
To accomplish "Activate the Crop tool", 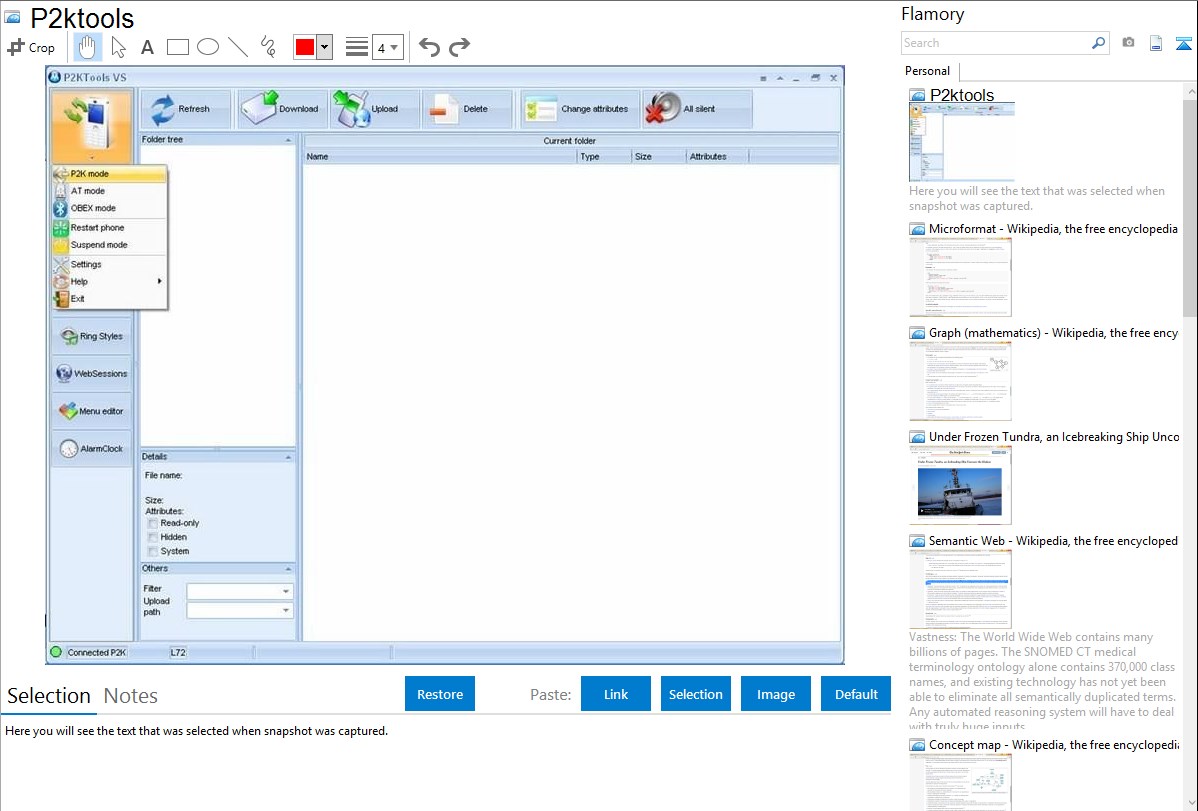I will pyautogui.click(x=31, y=47).
